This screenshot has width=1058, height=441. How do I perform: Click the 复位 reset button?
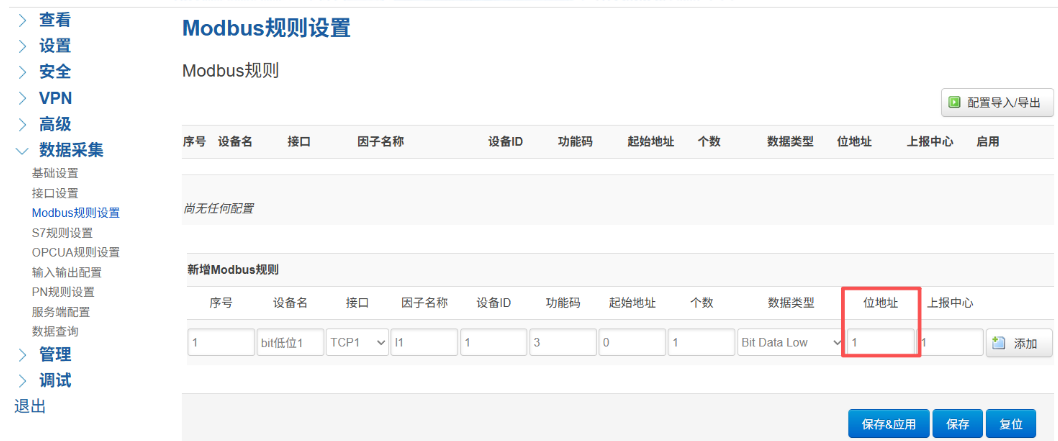click(x=1010, y=424)
